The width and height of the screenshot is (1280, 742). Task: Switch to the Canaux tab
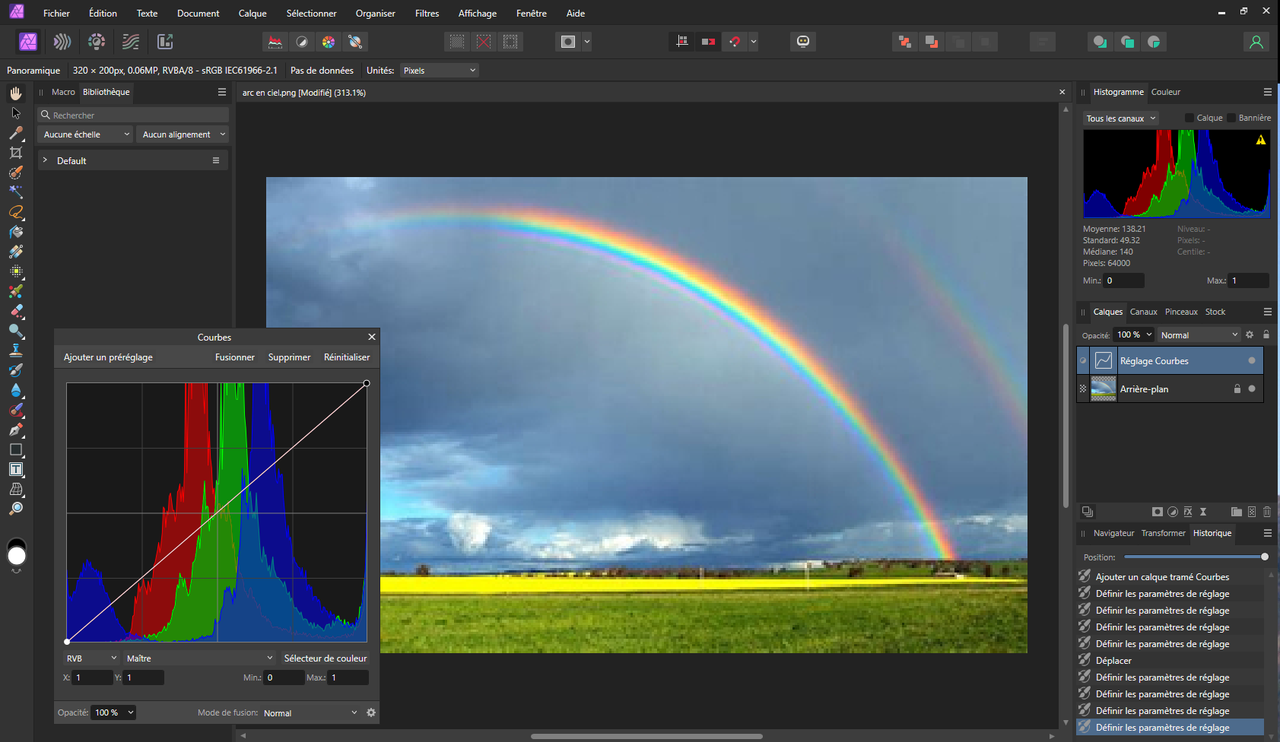(x=1143, y=312)
